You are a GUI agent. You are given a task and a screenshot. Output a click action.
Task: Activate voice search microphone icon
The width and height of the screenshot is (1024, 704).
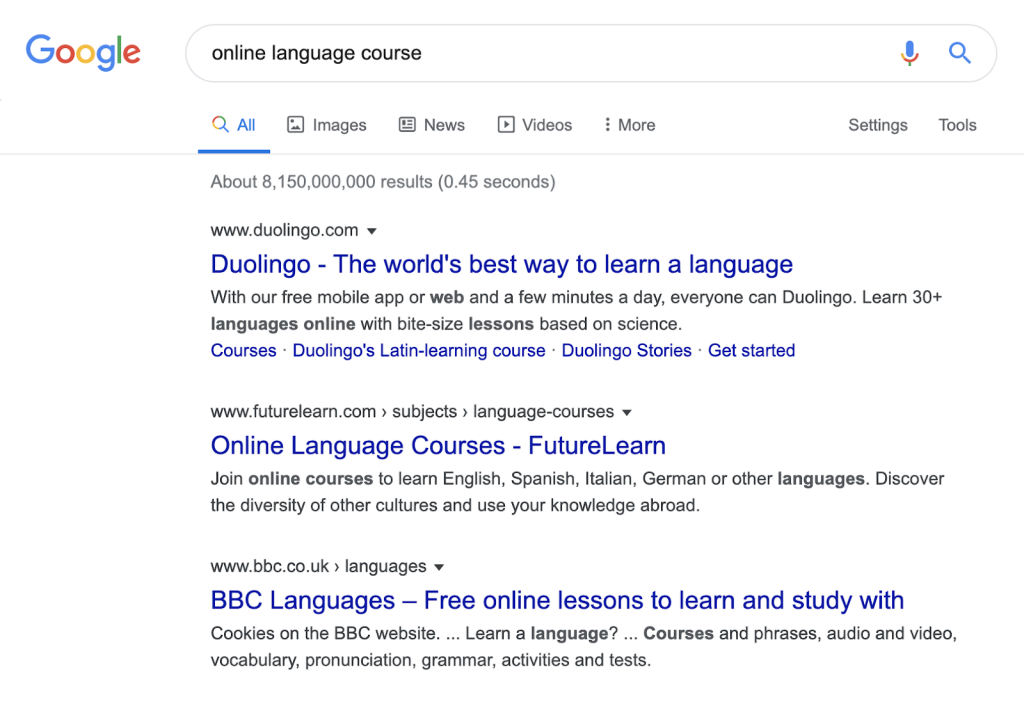(909, 53)
